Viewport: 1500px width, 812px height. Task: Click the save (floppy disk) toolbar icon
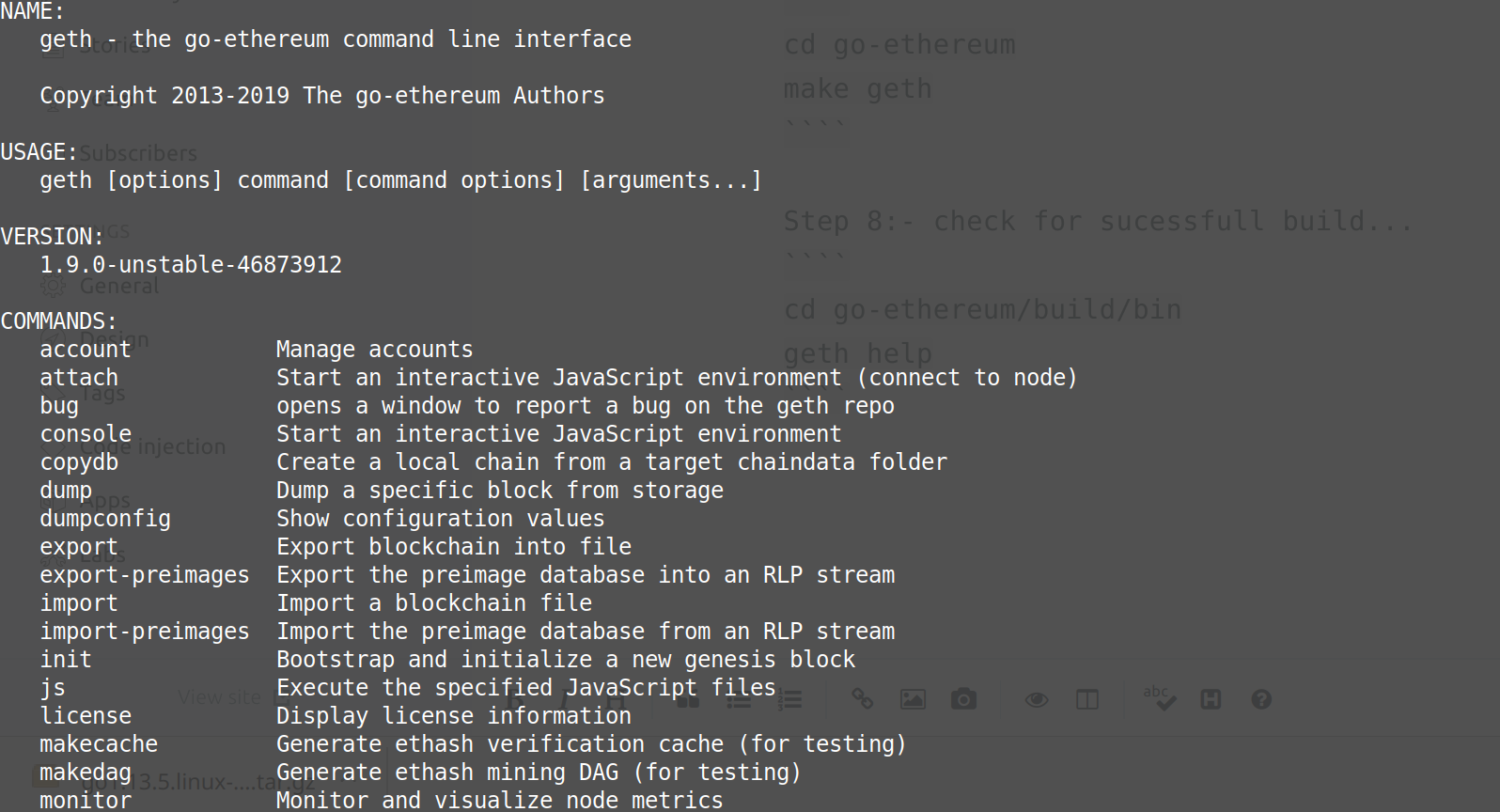1211,699
